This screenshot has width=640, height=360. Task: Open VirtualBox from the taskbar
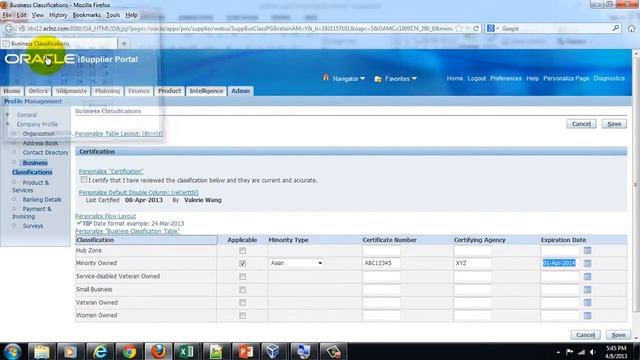(273, 351)
